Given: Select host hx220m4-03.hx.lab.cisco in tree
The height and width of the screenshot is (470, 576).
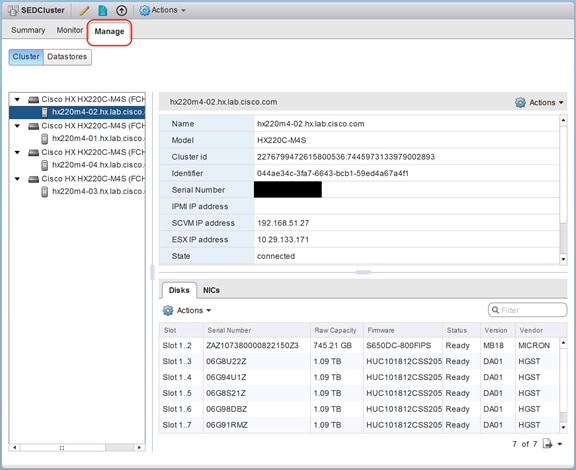Looking at the screenshot, I should coord(98,191).
